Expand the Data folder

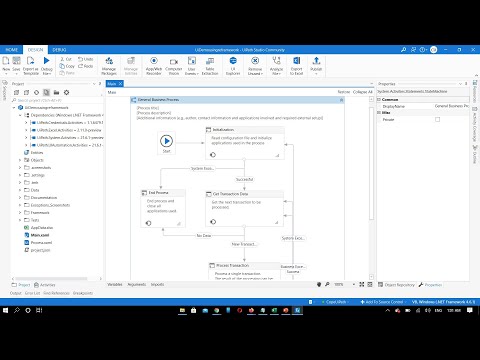20,190
